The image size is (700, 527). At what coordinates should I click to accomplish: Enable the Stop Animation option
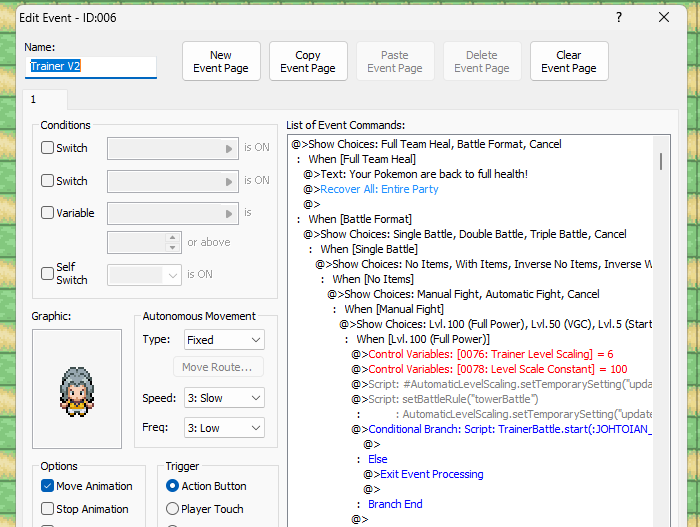point(48,509)
